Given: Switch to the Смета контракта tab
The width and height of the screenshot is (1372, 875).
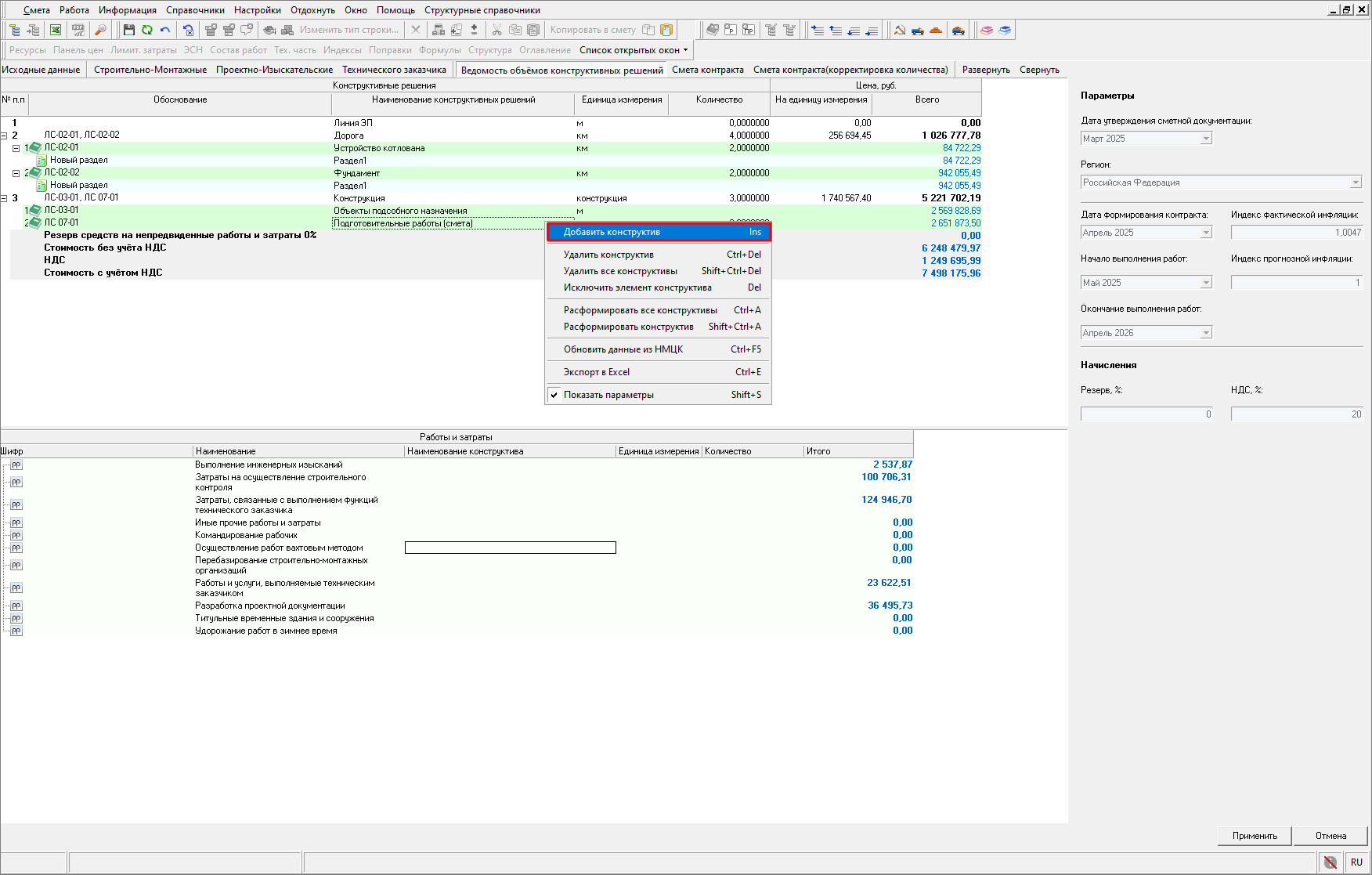Looking at the screenshot, I should [708, 70].
